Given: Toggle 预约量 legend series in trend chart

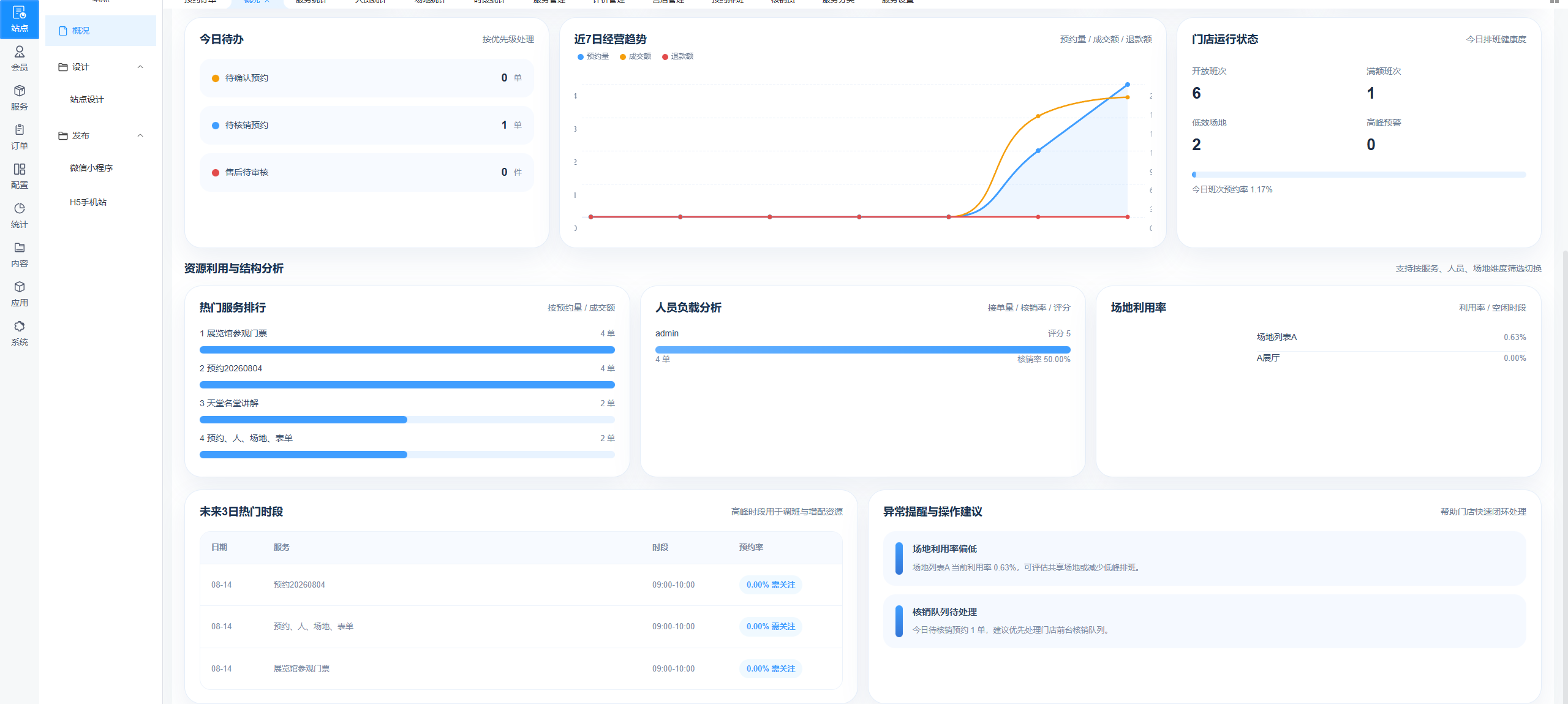Looking at the screenshot, I should (x=593, y=56).
